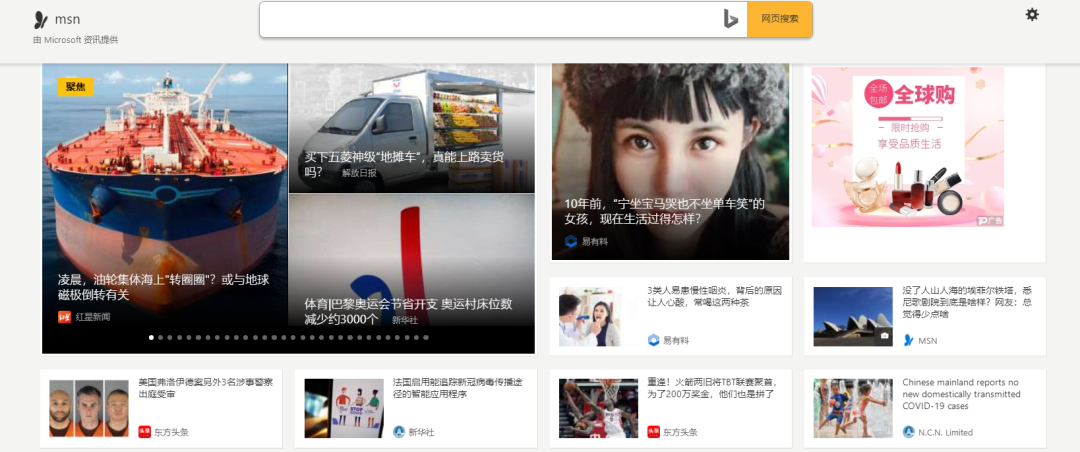The image size is (1080, 452).
Task: Open the Sydney Opera House thumbnail
Action: (852, 317)
